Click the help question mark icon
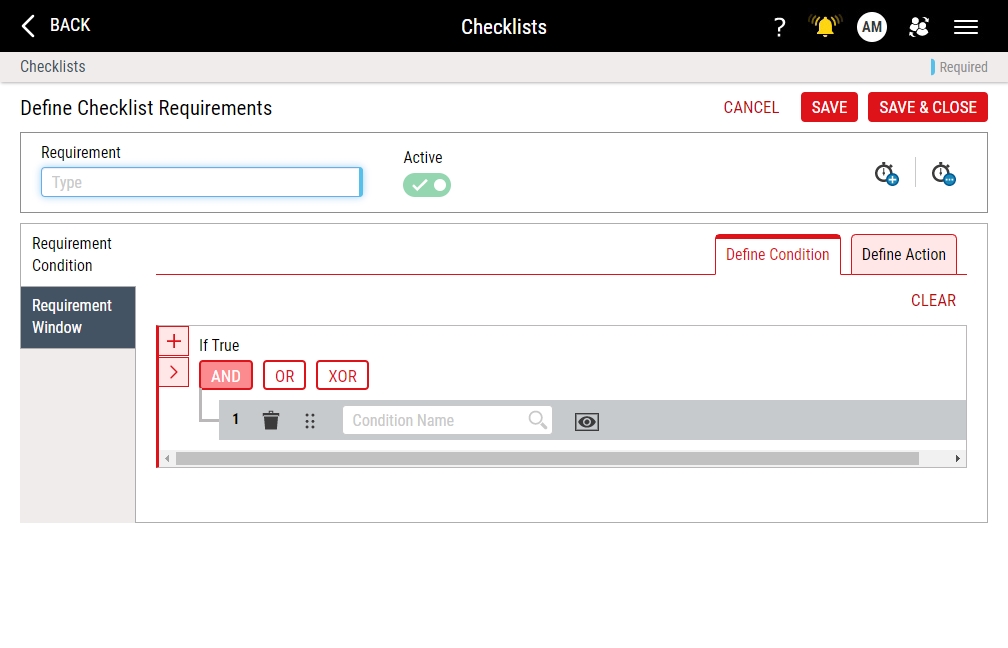 tap(780, 27)
